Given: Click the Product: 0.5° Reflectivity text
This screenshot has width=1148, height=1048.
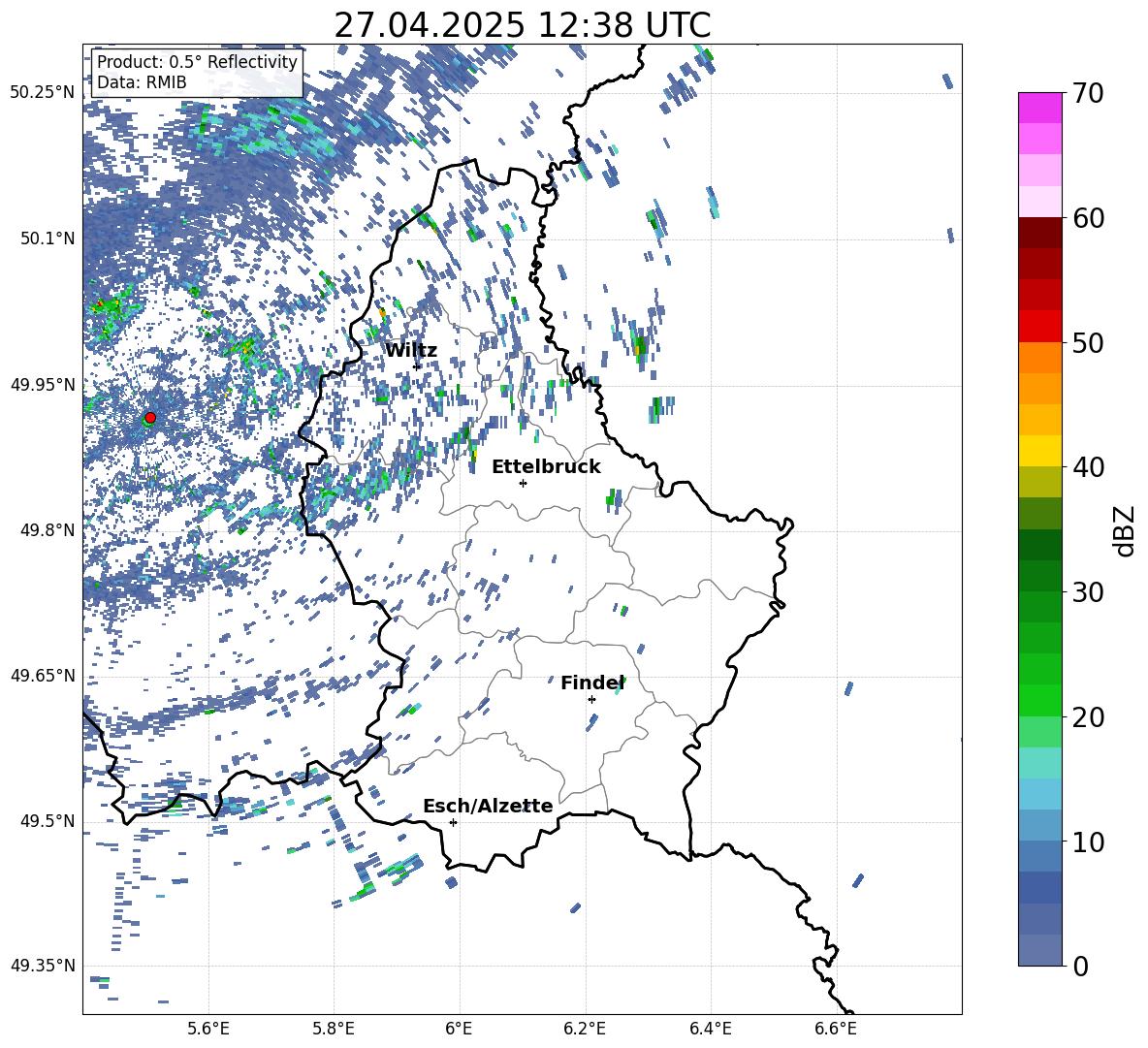Looking at the screenshot, I should click(197, 62).
